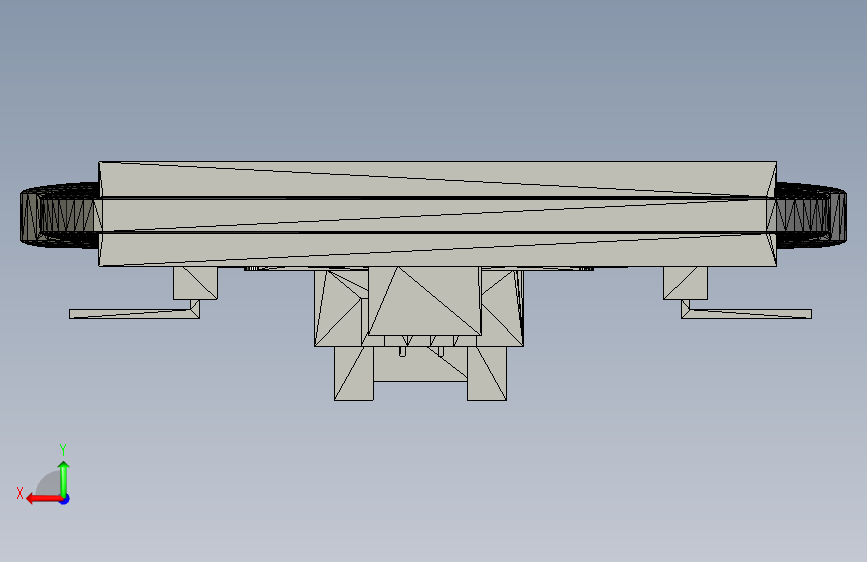867x562 pixels.
Task: Select the bottom right leg block
Action: [x=487, y=373]
